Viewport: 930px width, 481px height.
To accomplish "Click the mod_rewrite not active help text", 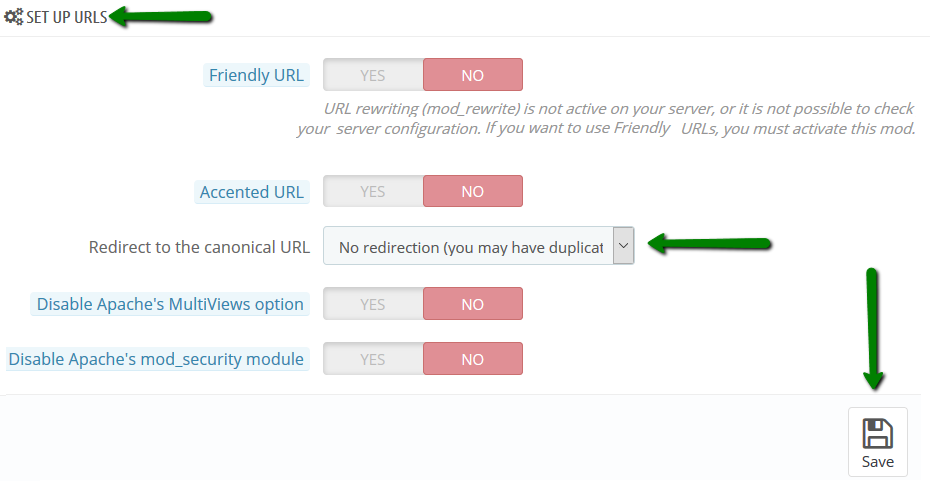I will (x=606, y=119).
